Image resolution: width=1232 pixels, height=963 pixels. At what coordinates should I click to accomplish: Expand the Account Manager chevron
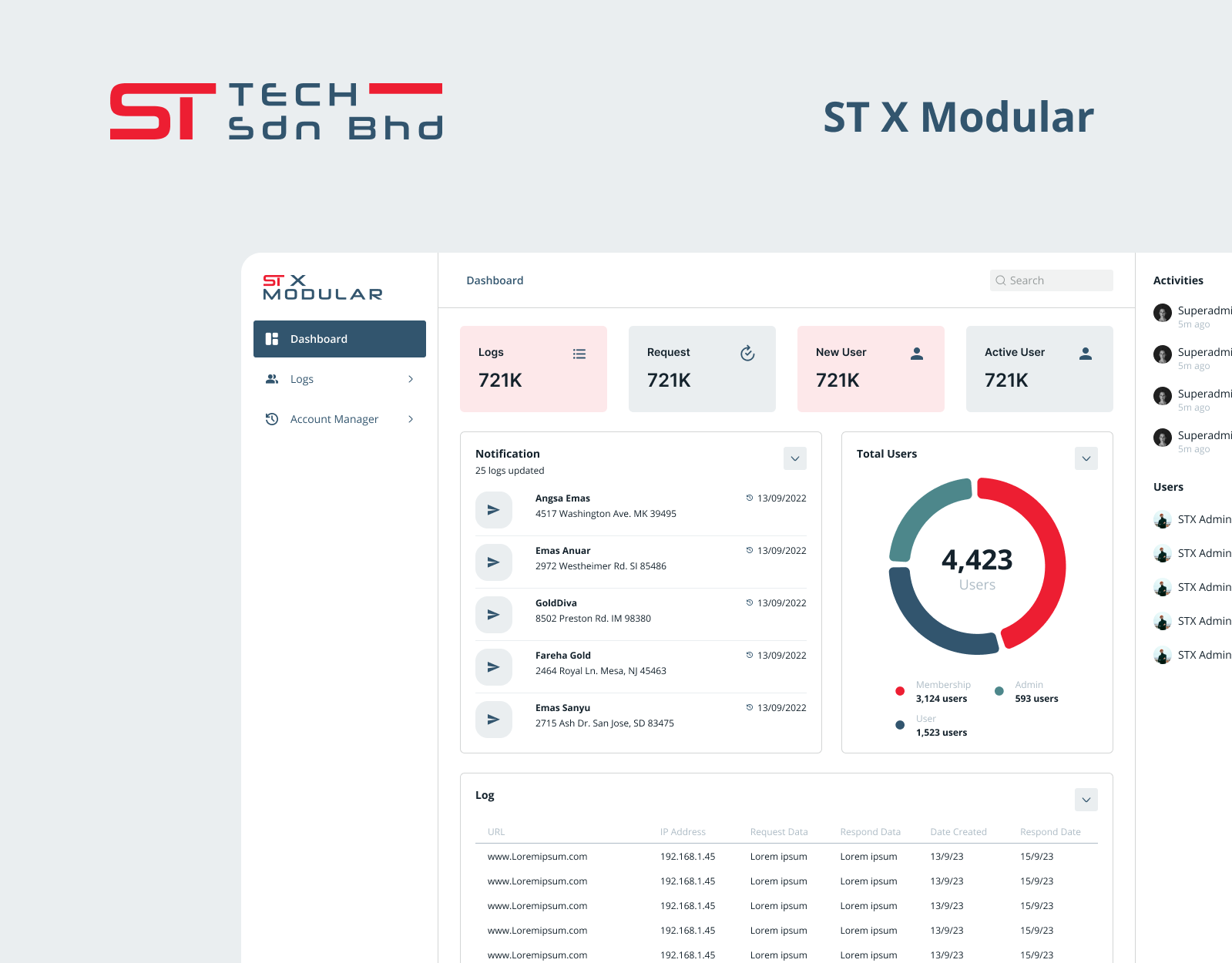coord(411,419)
